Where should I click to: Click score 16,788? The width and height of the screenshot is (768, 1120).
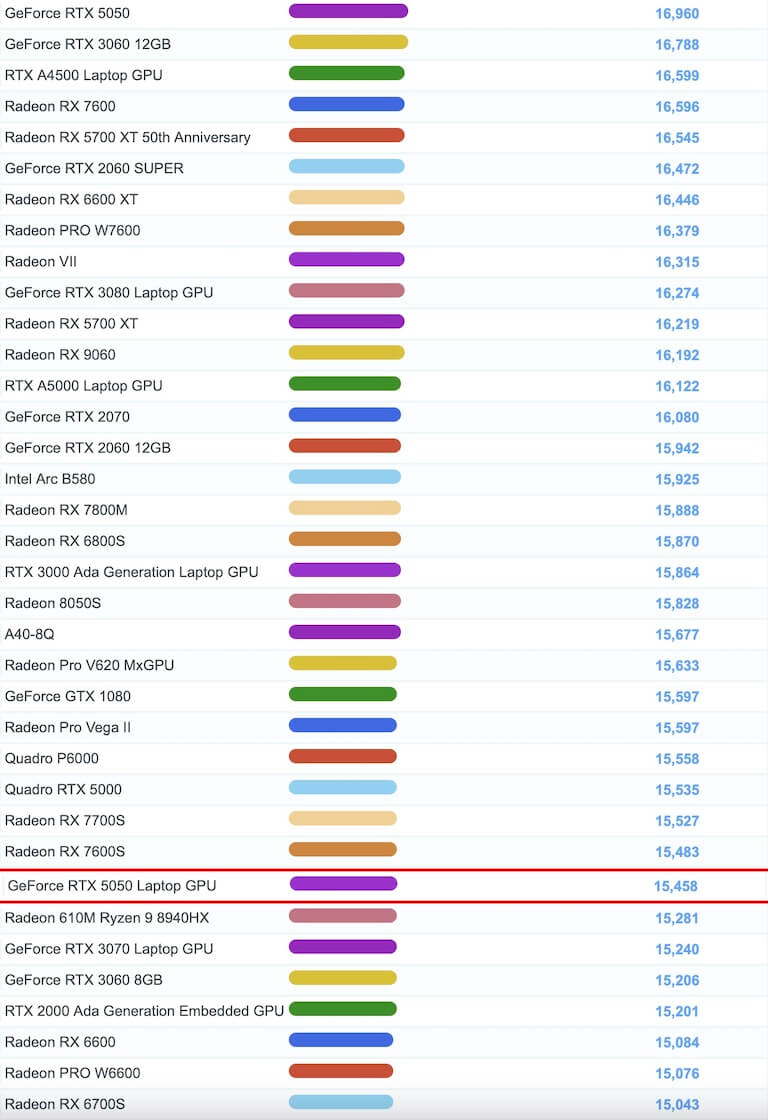pos(677,45)
